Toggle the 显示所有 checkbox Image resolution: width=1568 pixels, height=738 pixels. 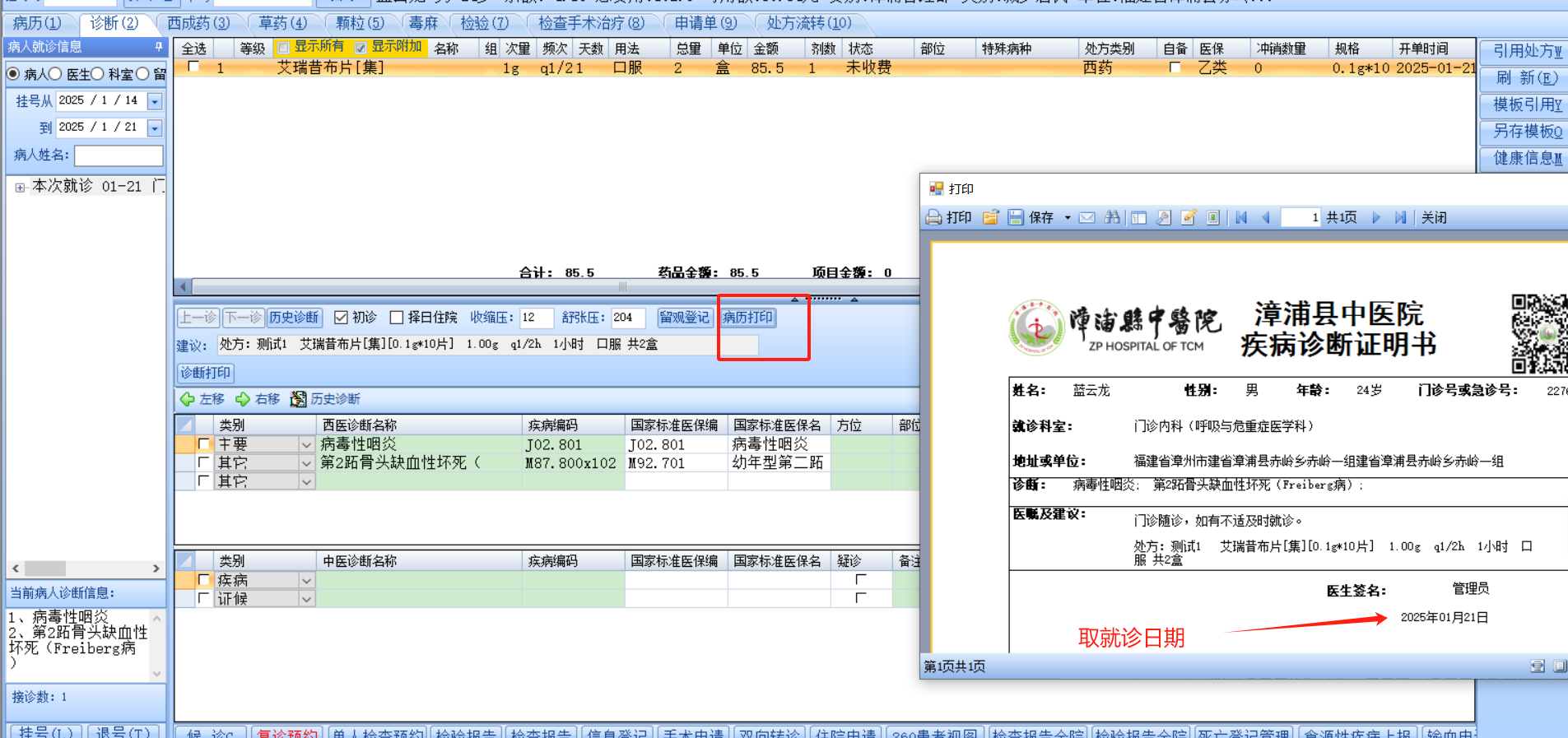click(x=283, y=48)
